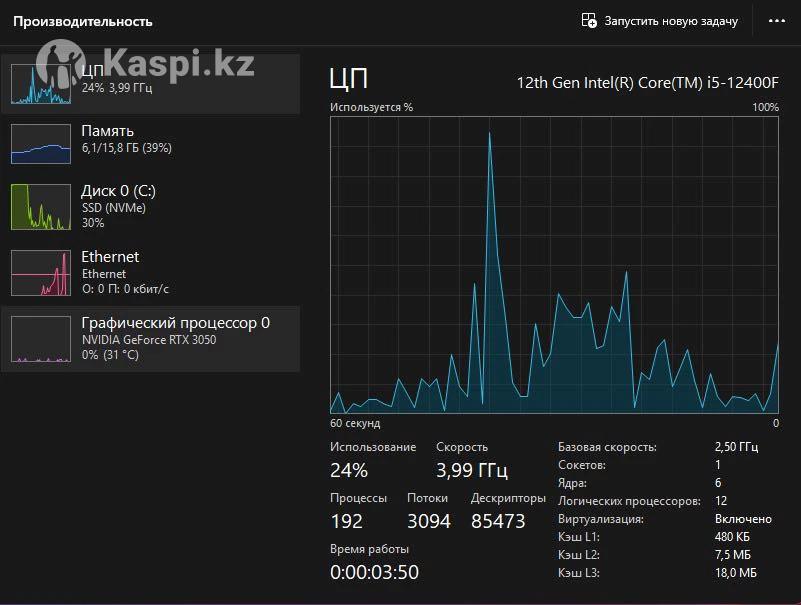The width and height of the screenshot is (801, 605).
Task: Click the Виртуализация Включено status
Action: pyautogui.click(x=743, y=519)
